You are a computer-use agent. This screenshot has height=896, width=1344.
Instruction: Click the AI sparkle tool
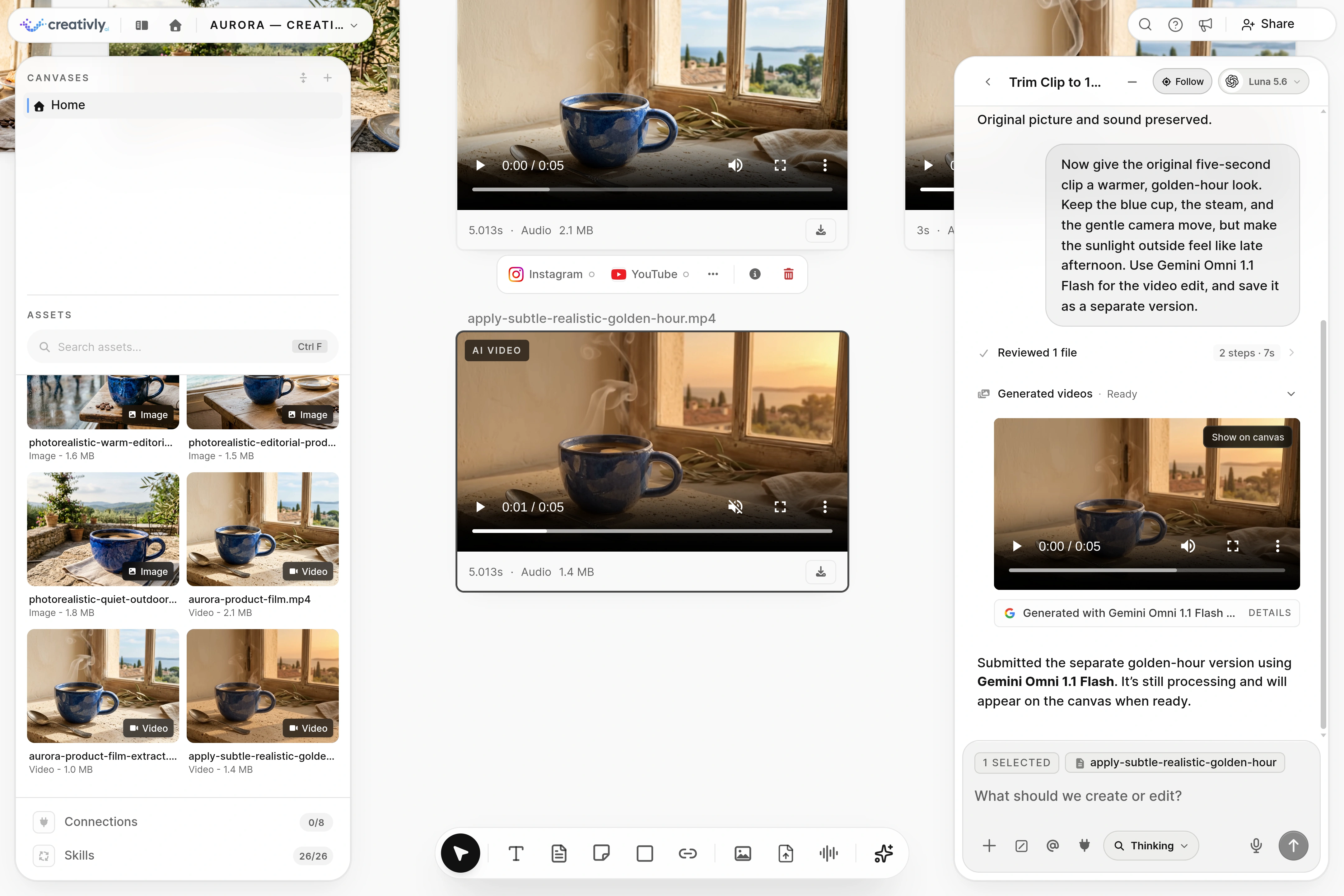884,854
